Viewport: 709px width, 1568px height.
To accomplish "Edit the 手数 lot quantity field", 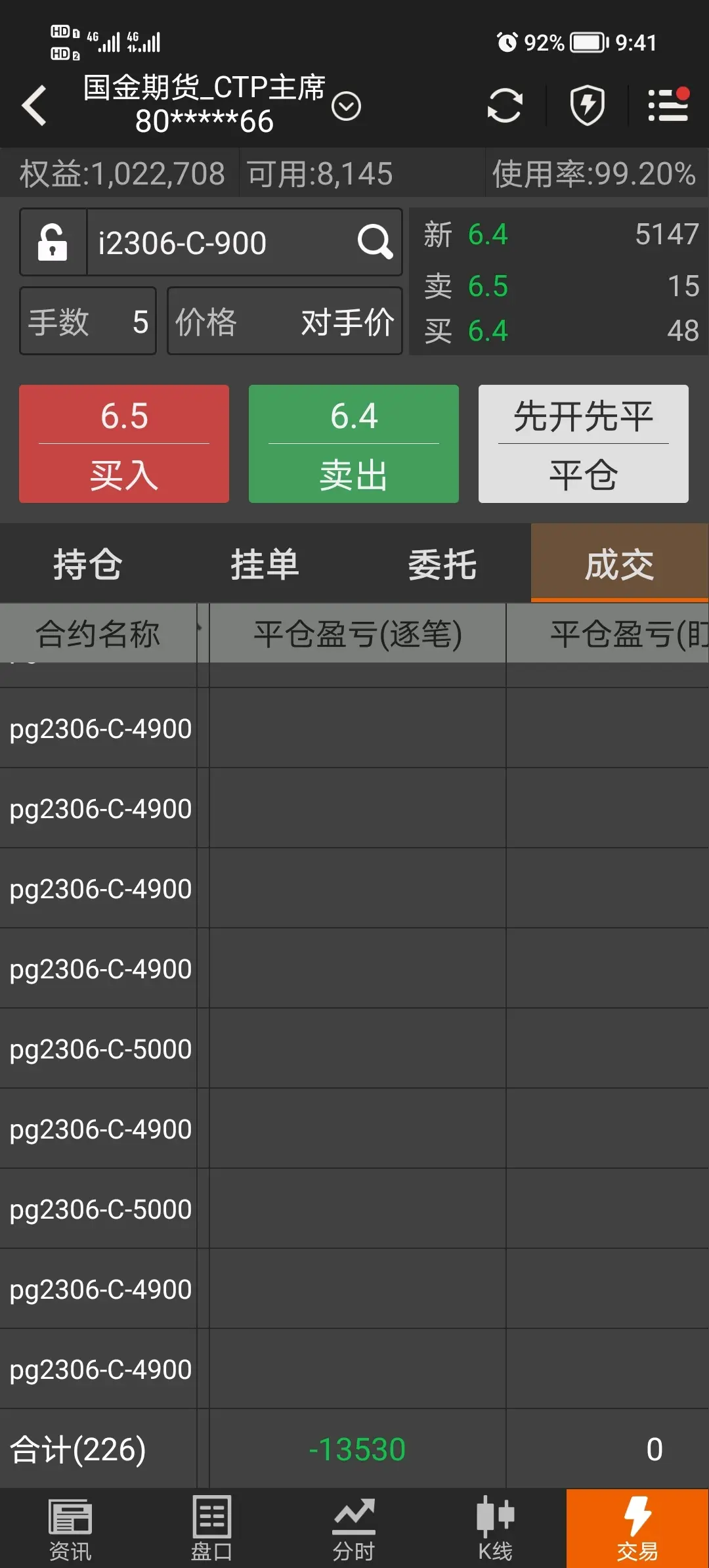I will click(88, 321).
